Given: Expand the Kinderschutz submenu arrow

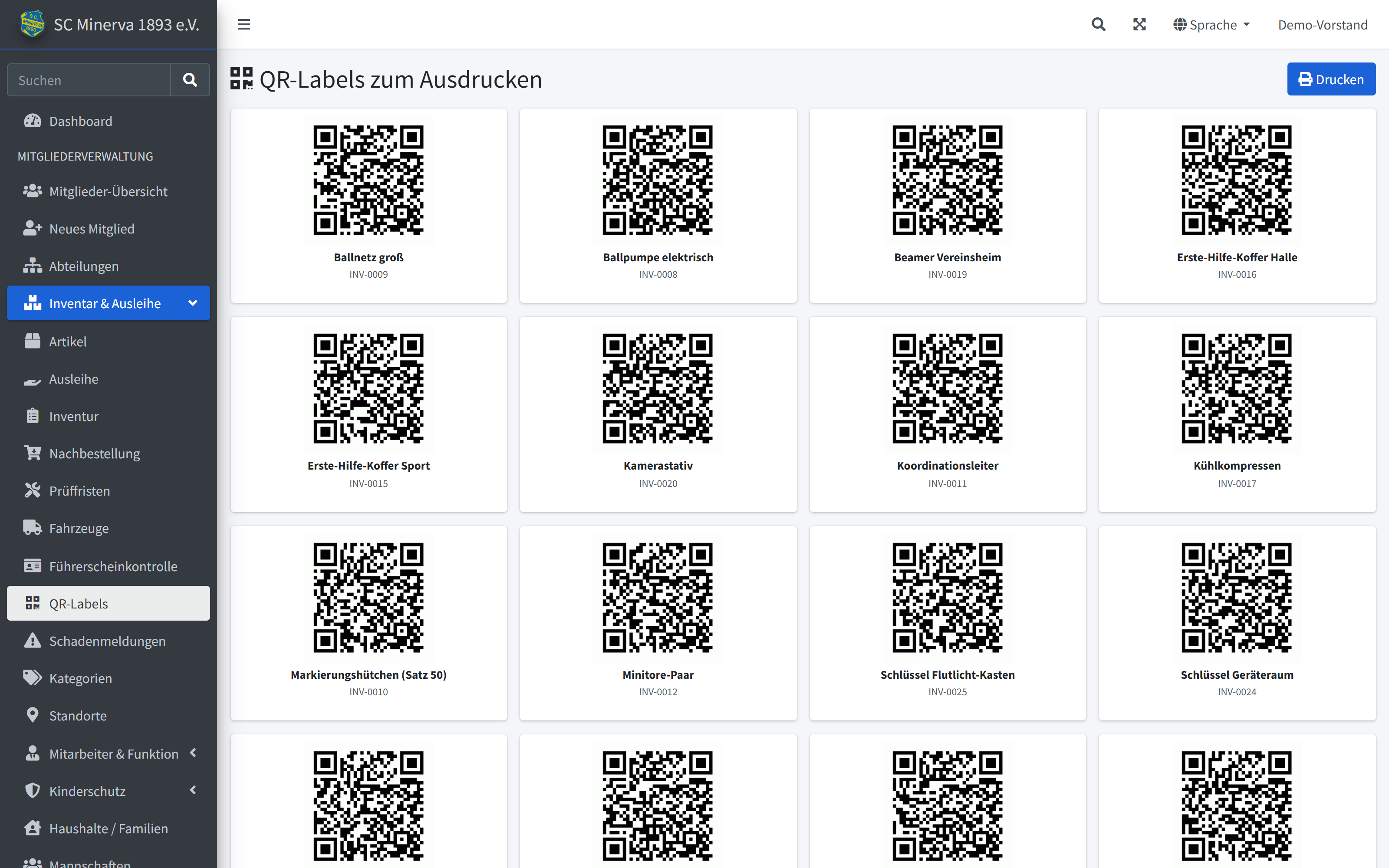Looking at the screenshot, I should (194, 790).
